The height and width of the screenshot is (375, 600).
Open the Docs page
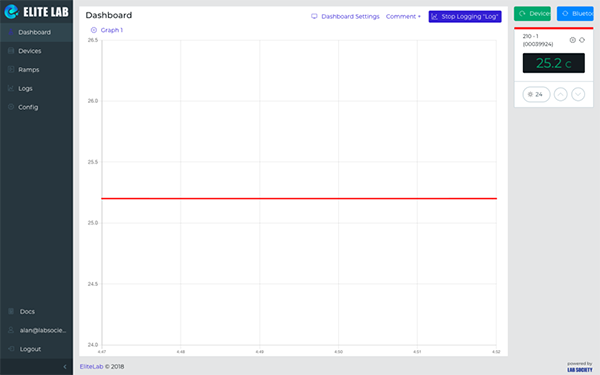point(36,311)
